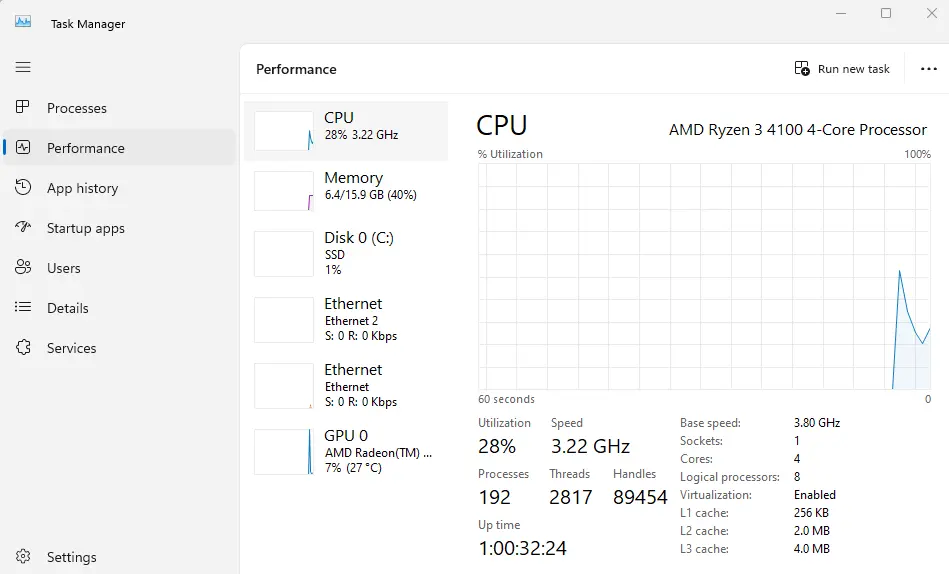
Task: Select the Disk 0 (C:) SSD item
Action: 346,254
